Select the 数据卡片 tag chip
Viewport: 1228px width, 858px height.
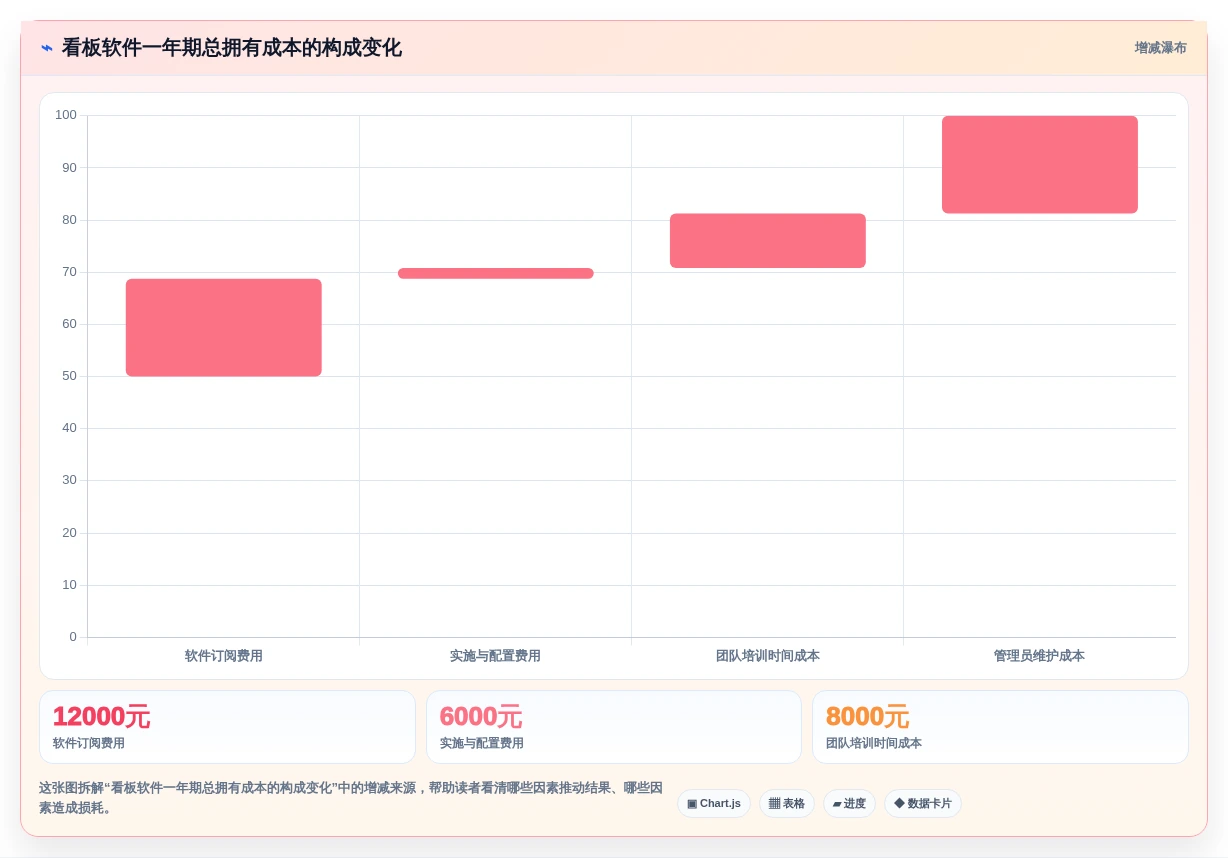923,804
